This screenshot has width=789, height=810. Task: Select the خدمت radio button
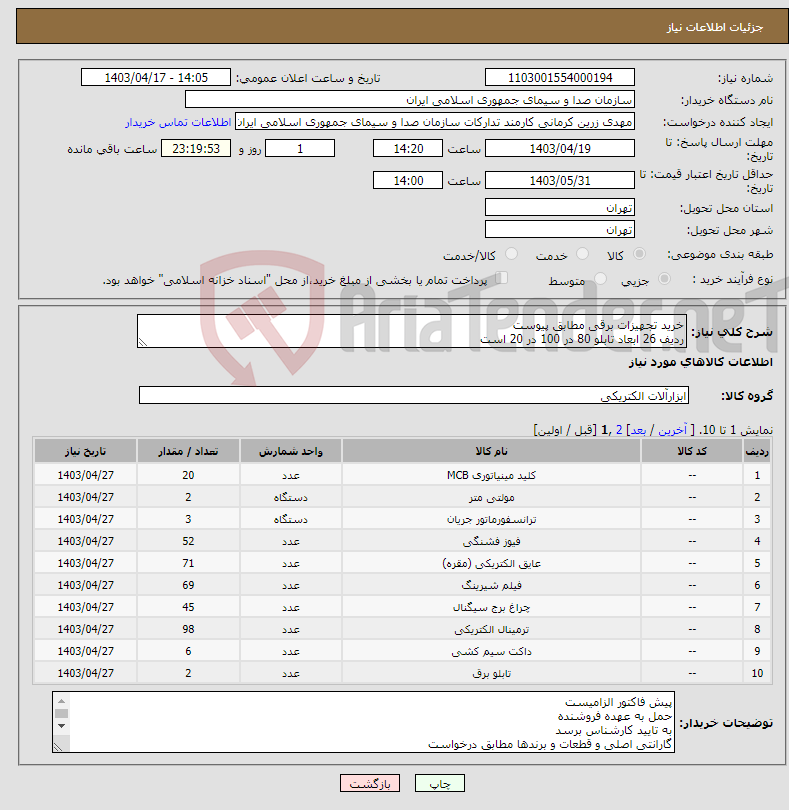(582, 254)
